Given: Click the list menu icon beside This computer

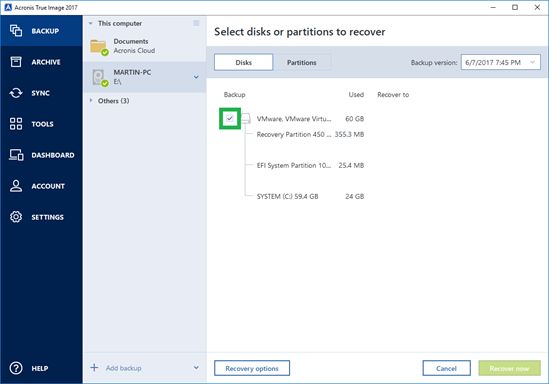Looking at the screenshot, I should pos(196,23).
